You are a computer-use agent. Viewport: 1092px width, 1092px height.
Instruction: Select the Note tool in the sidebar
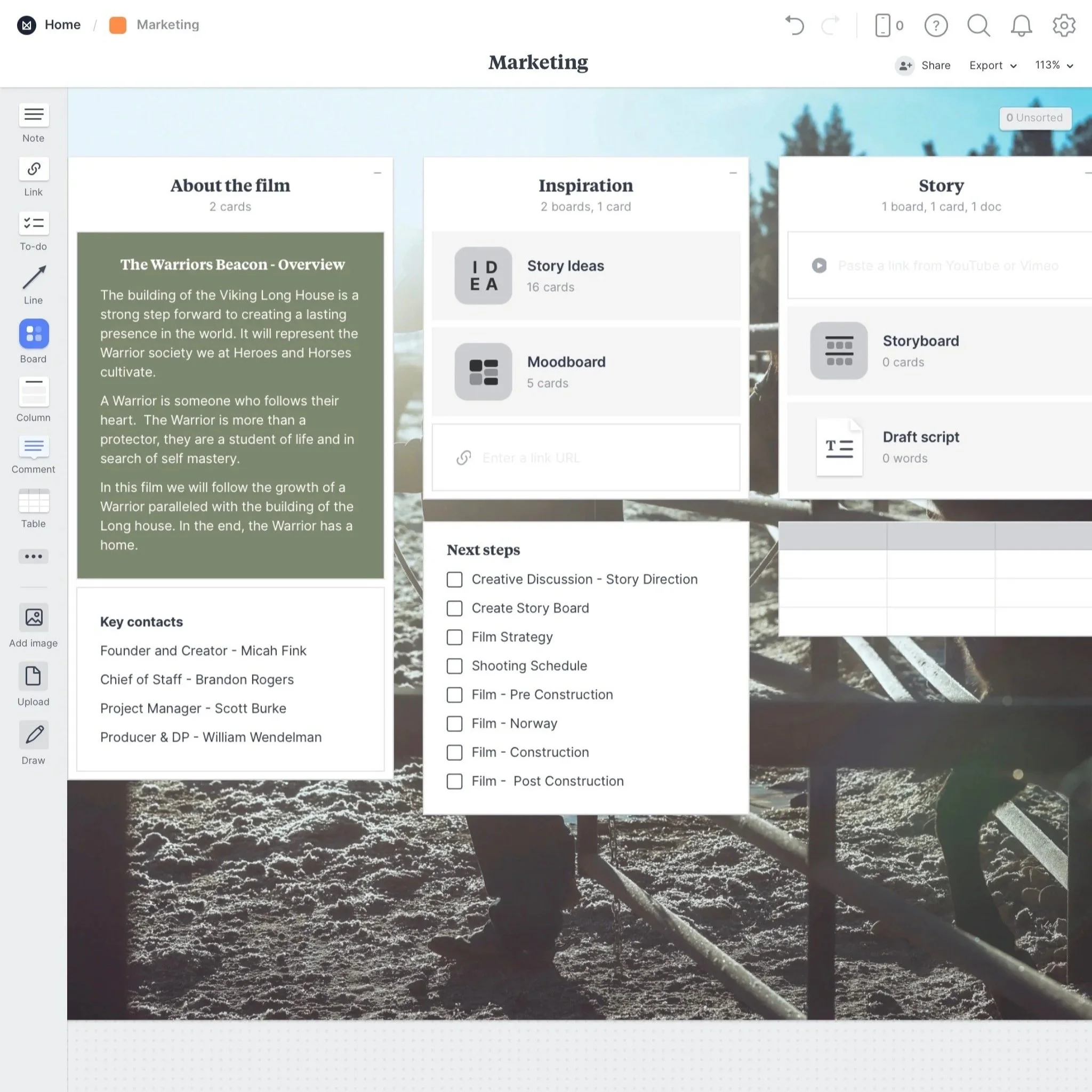coord(34,115)
